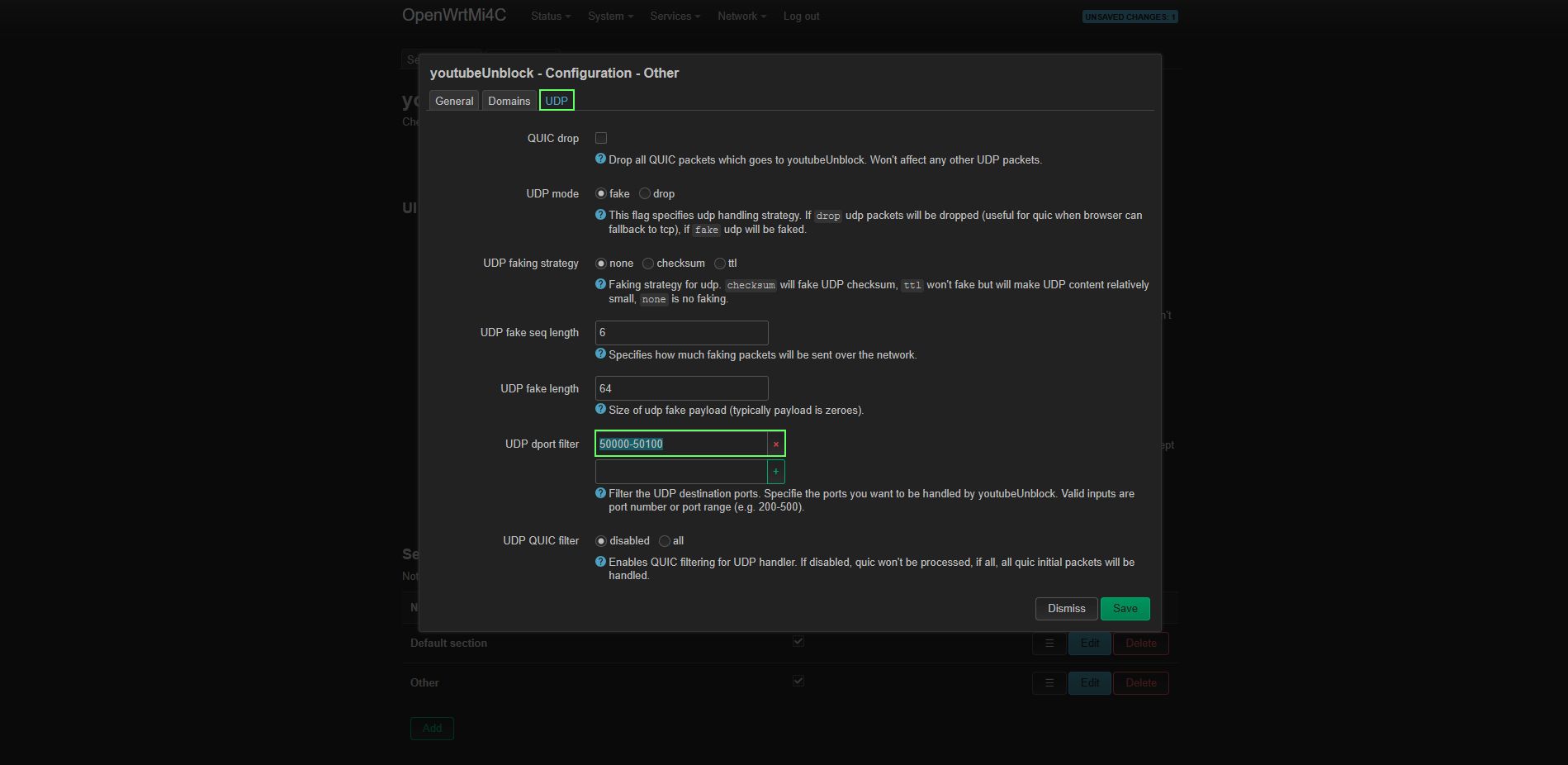Viewport: 1568px width, 765px height.
Task: Click the 50000-50100 dport filter field
Action: (681, 444)
